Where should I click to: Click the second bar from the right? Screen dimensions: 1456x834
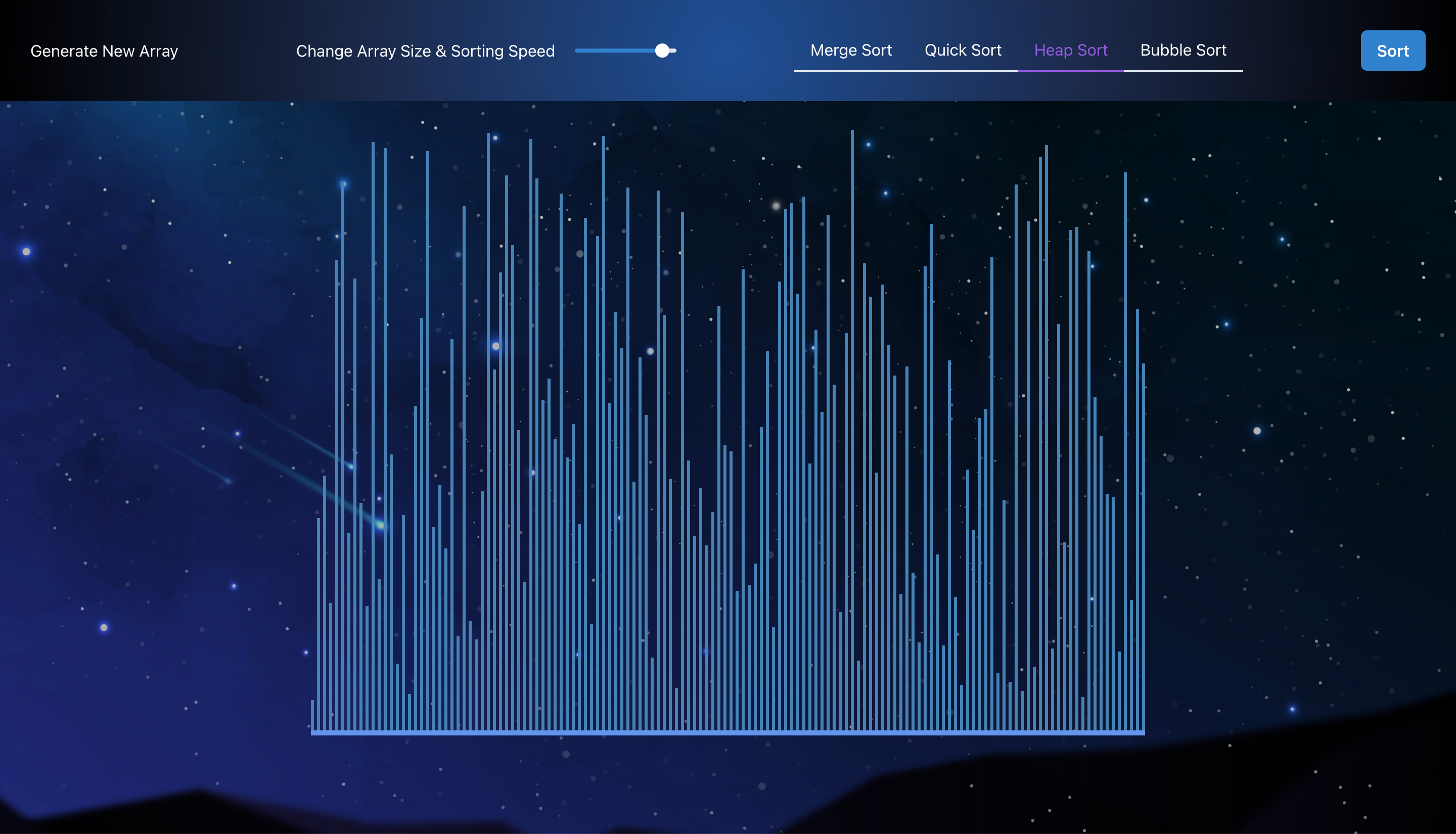1137,516
